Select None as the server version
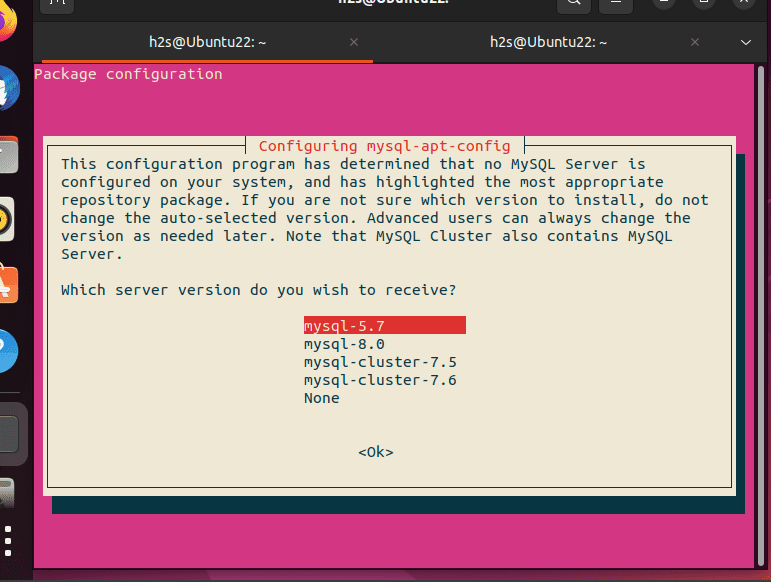The image size is (771, 582). tap(322, 398)
